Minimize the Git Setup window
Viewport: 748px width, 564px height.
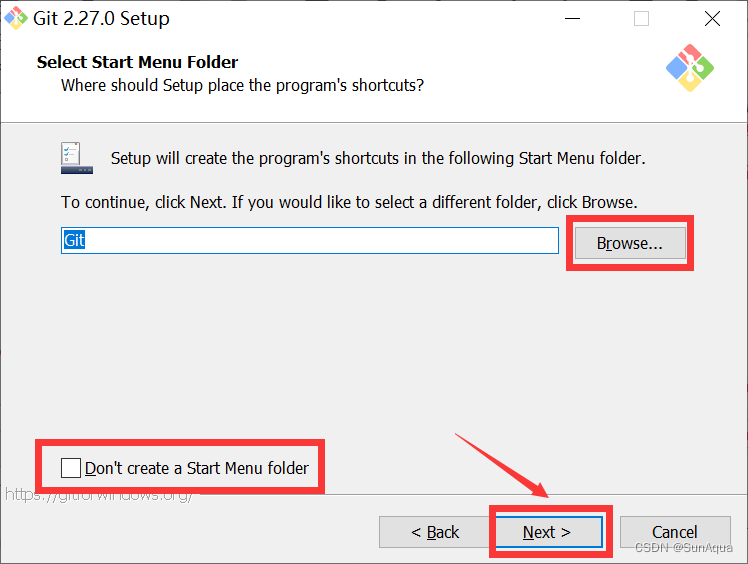pos(572,19)
